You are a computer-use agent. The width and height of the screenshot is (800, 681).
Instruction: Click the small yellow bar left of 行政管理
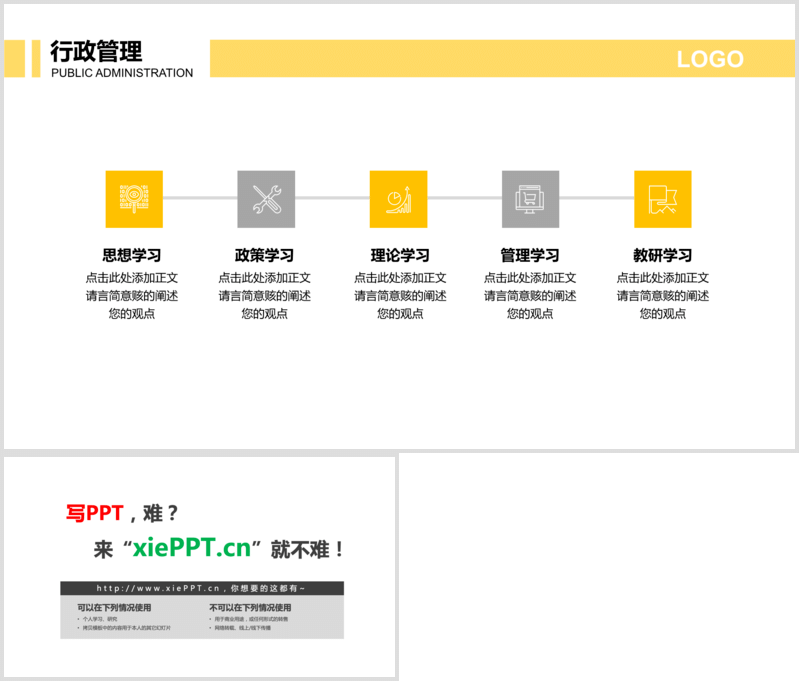click(36, 58)
